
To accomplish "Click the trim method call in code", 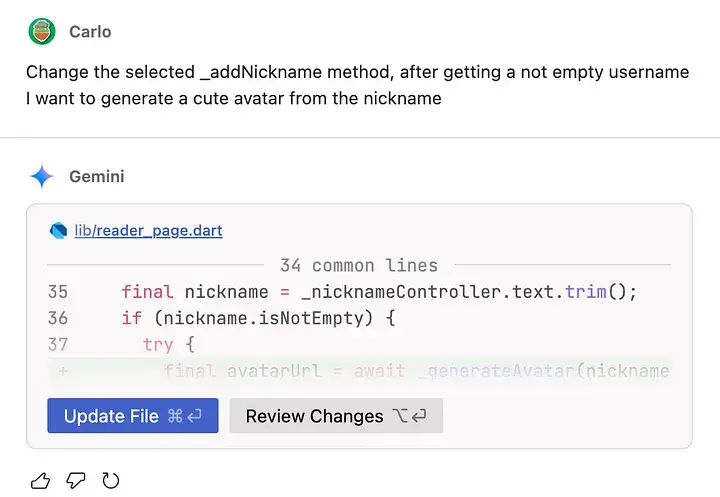I will [x=586, y=292].
